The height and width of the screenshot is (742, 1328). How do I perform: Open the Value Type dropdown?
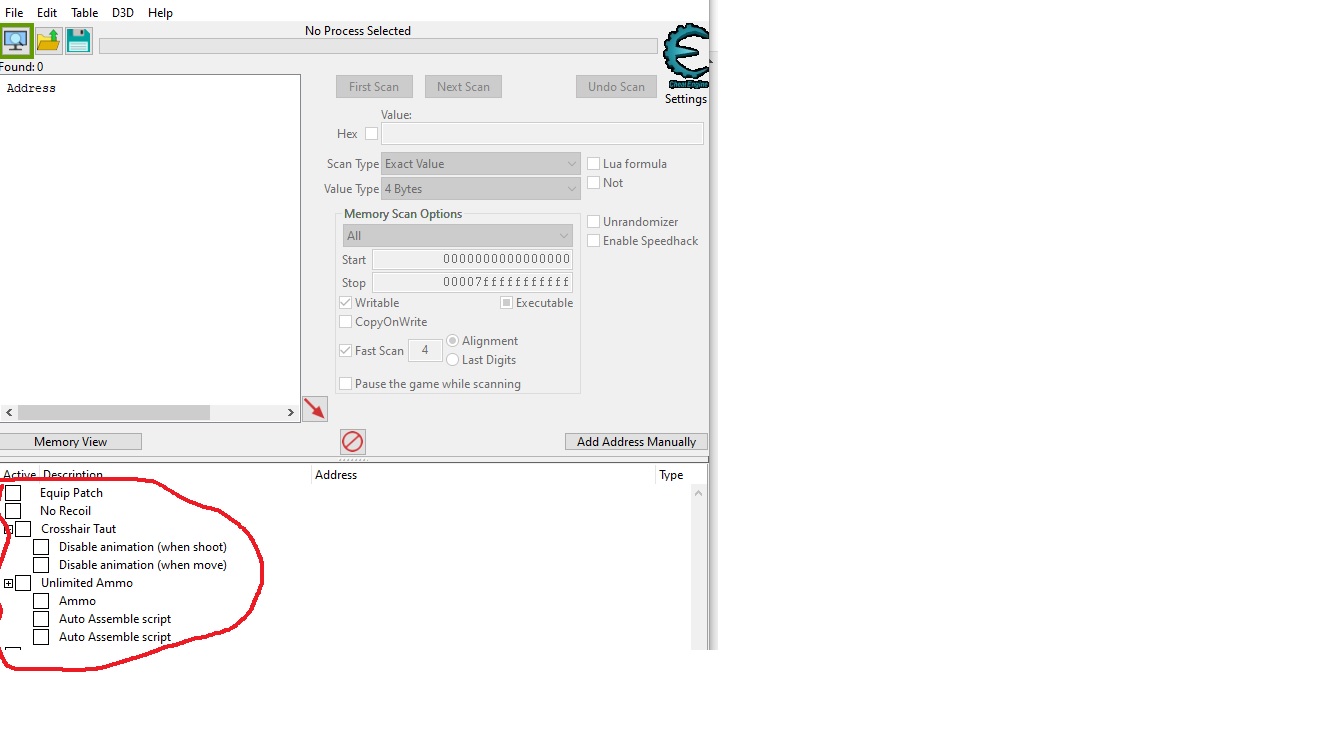(x=480, y=189)
